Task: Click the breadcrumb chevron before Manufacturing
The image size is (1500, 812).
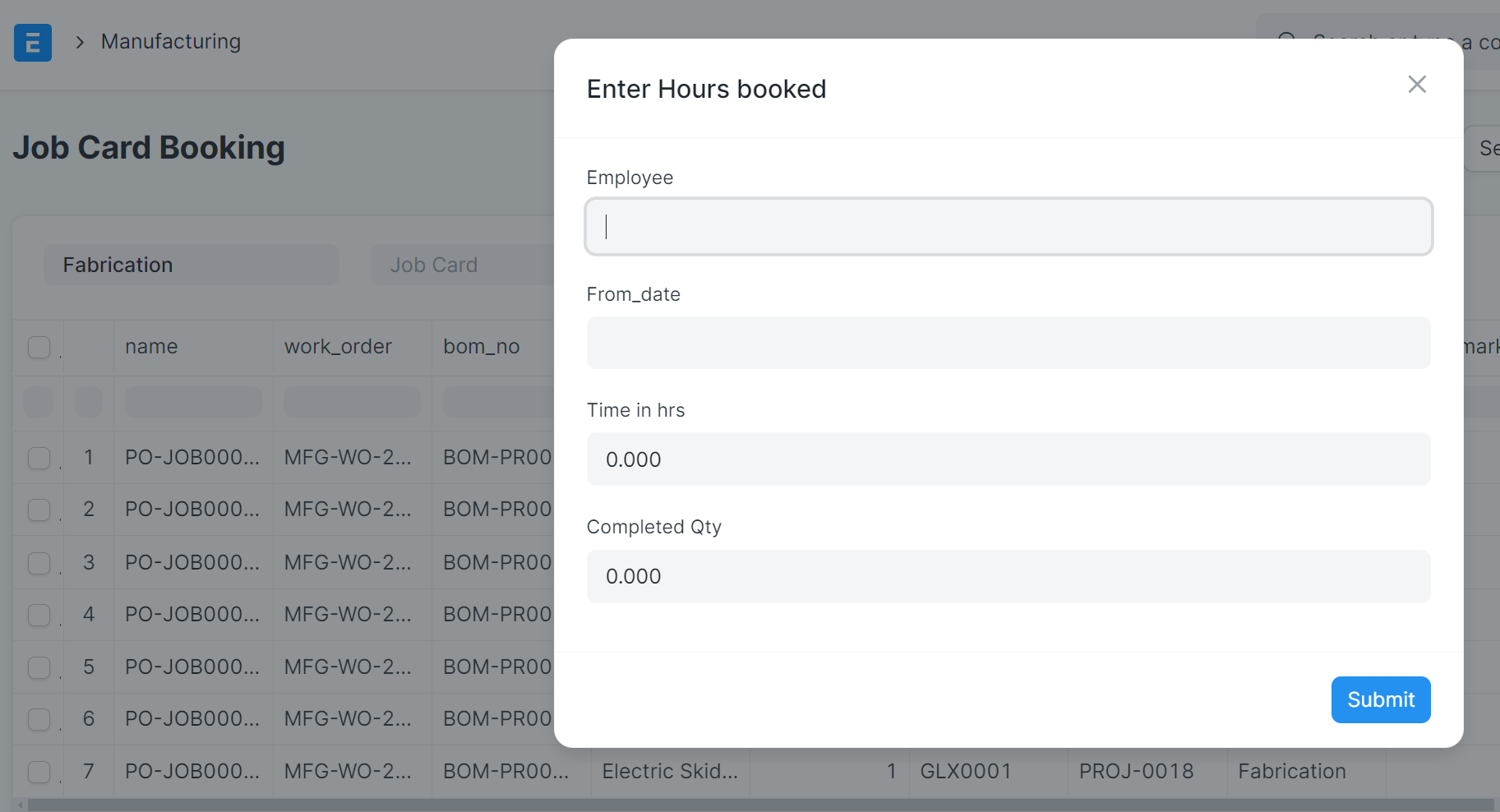Action: point(80,43)
